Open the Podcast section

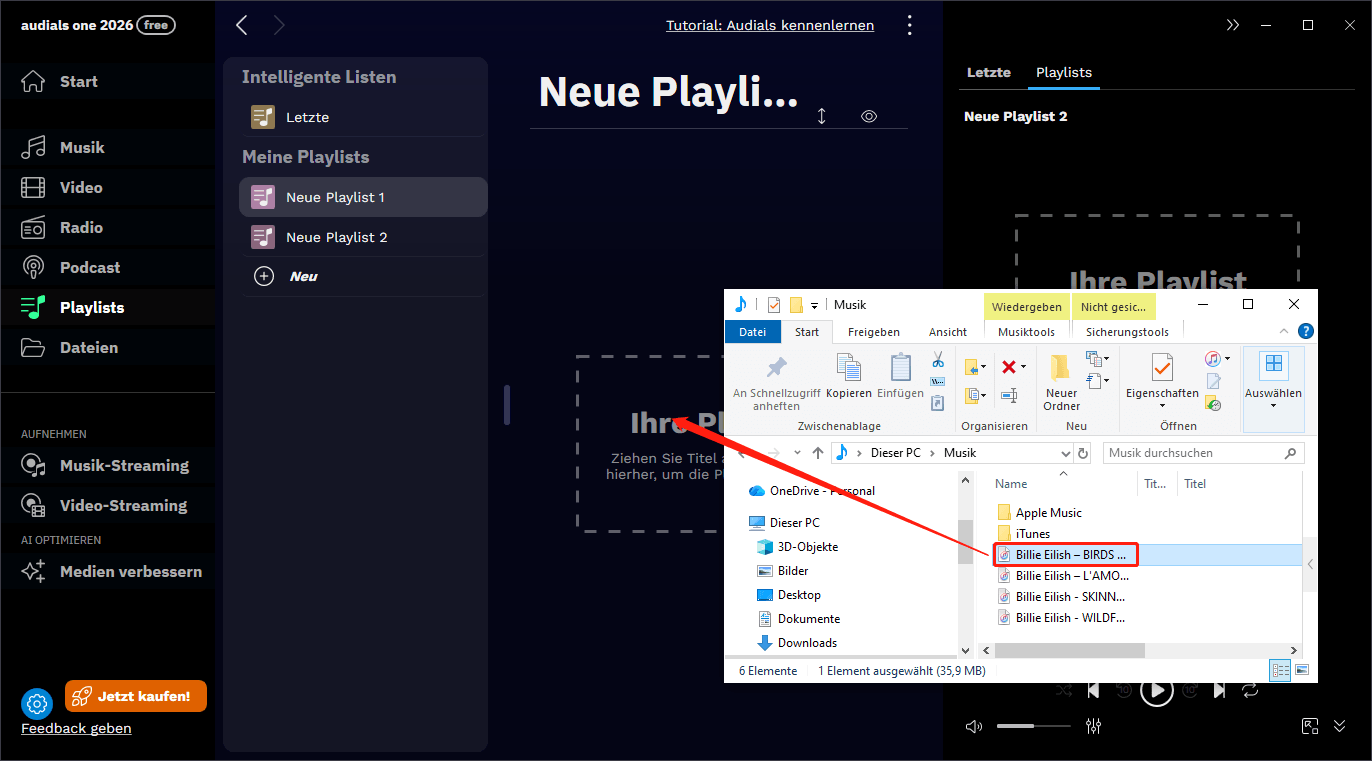(x=89, y=267)
